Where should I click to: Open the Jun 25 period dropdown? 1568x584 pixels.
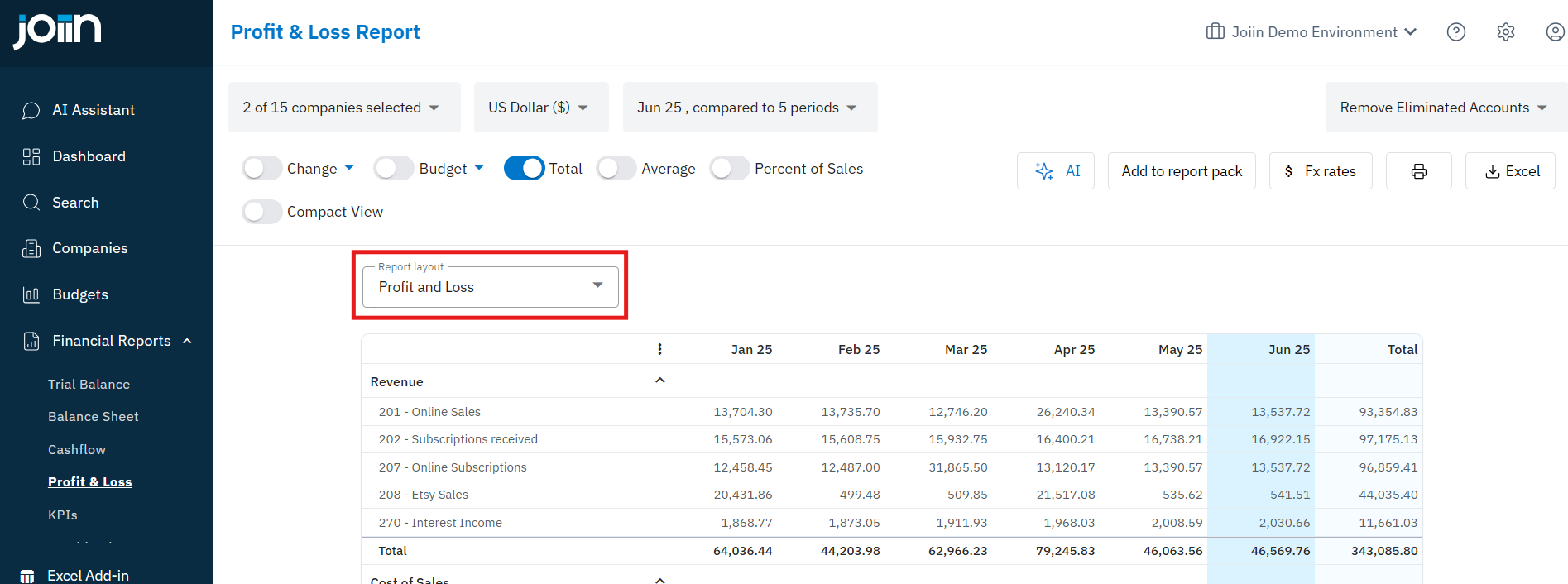750,108
